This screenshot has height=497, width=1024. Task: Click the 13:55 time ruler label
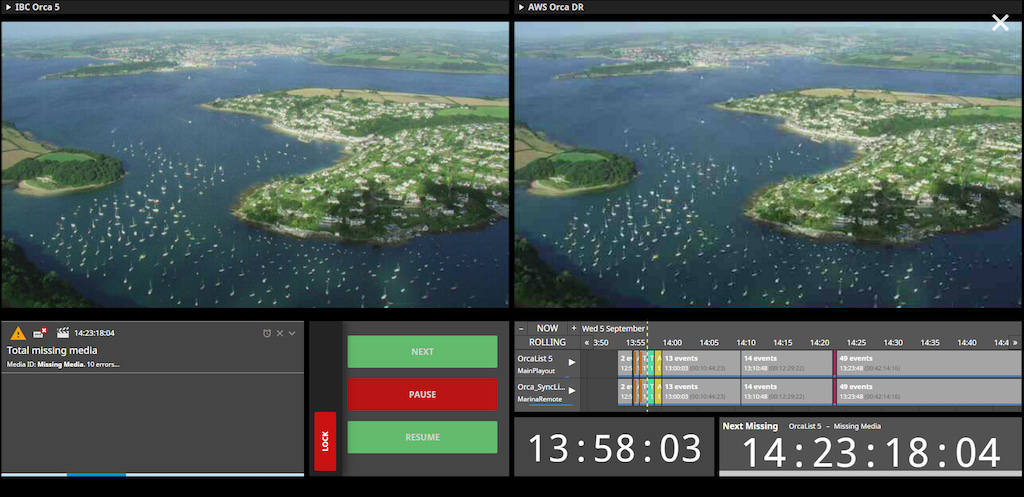click(635, 343)
